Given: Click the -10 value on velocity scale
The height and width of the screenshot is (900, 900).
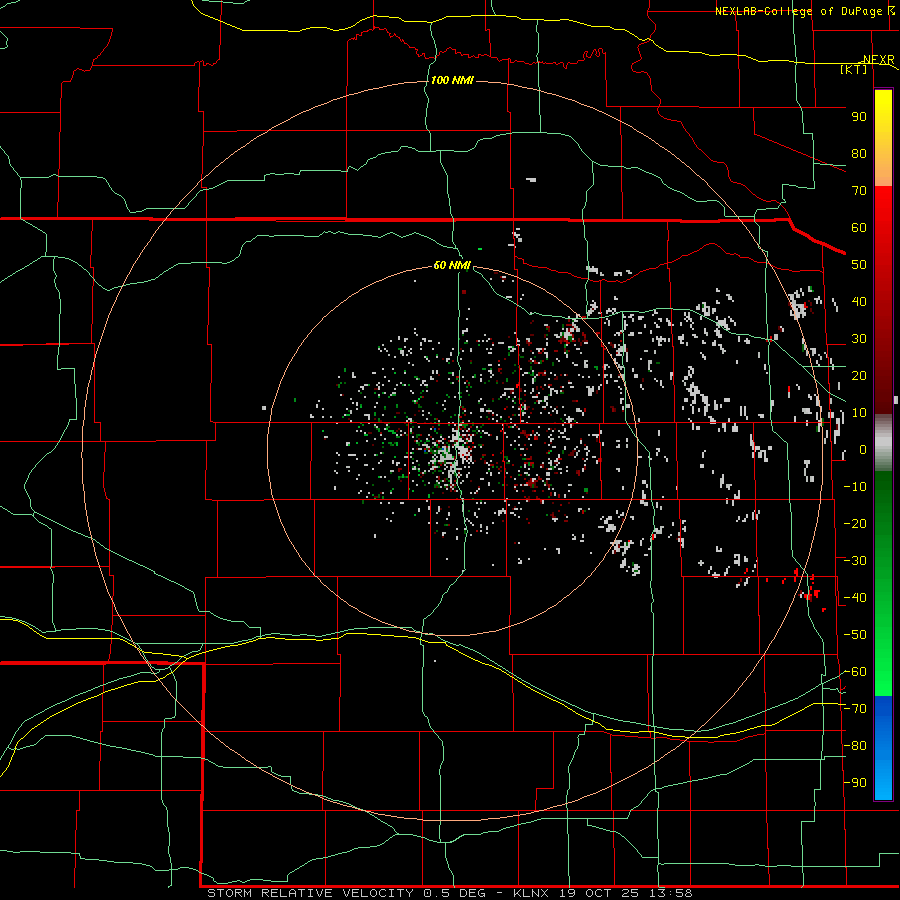Looking at the screenshot, I should [x=855, y=487].
